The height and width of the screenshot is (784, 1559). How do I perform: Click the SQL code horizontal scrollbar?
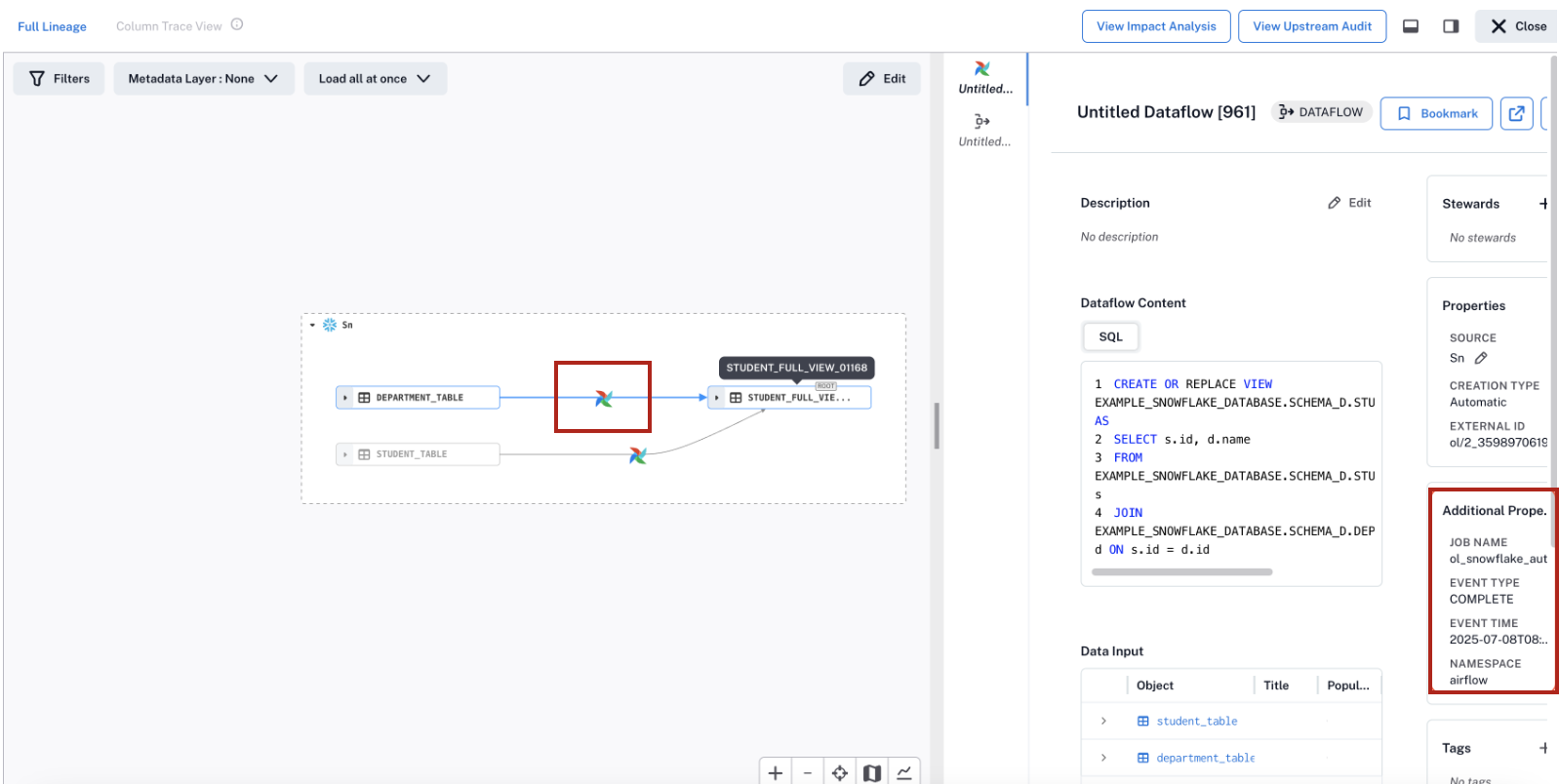(x=1181, y=572)
